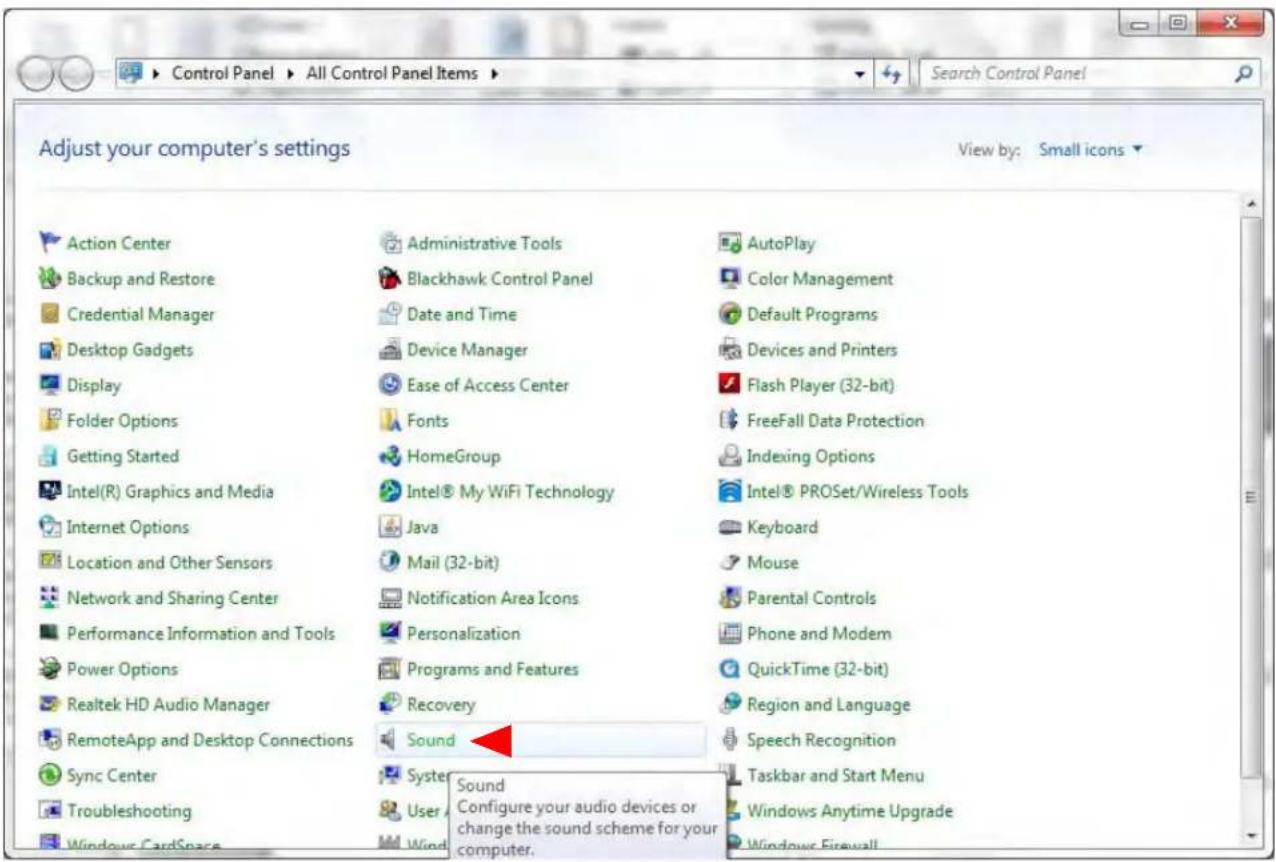Click Control Panel in the address bar

coord(223,74)
